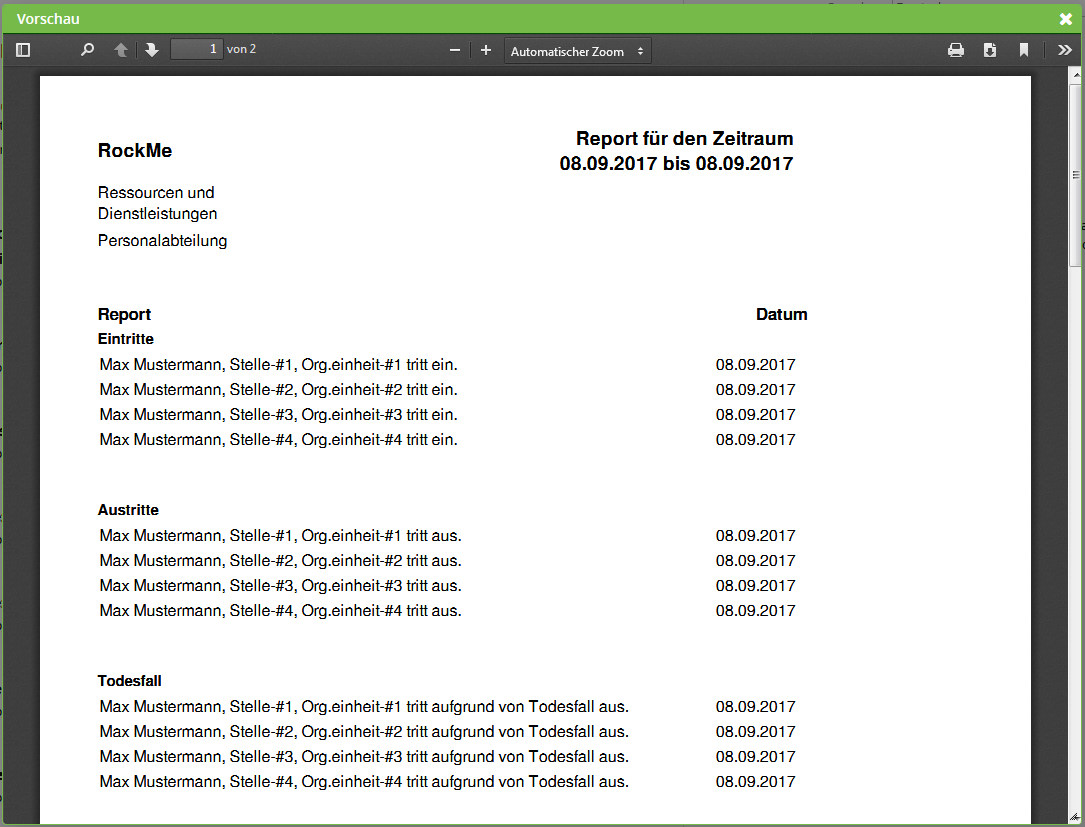Download the PDF file
1085x827 pixels.
coord(990,50)
